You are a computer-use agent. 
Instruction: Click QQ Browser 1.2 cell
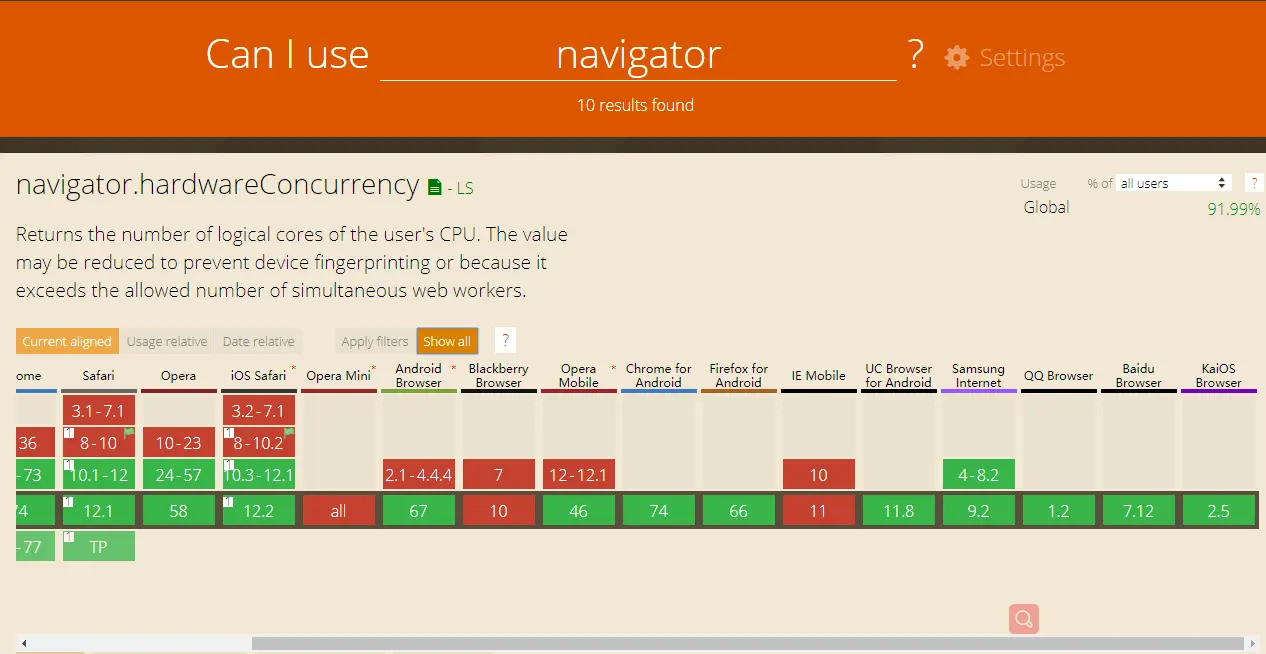click(x=1059, y=511)
